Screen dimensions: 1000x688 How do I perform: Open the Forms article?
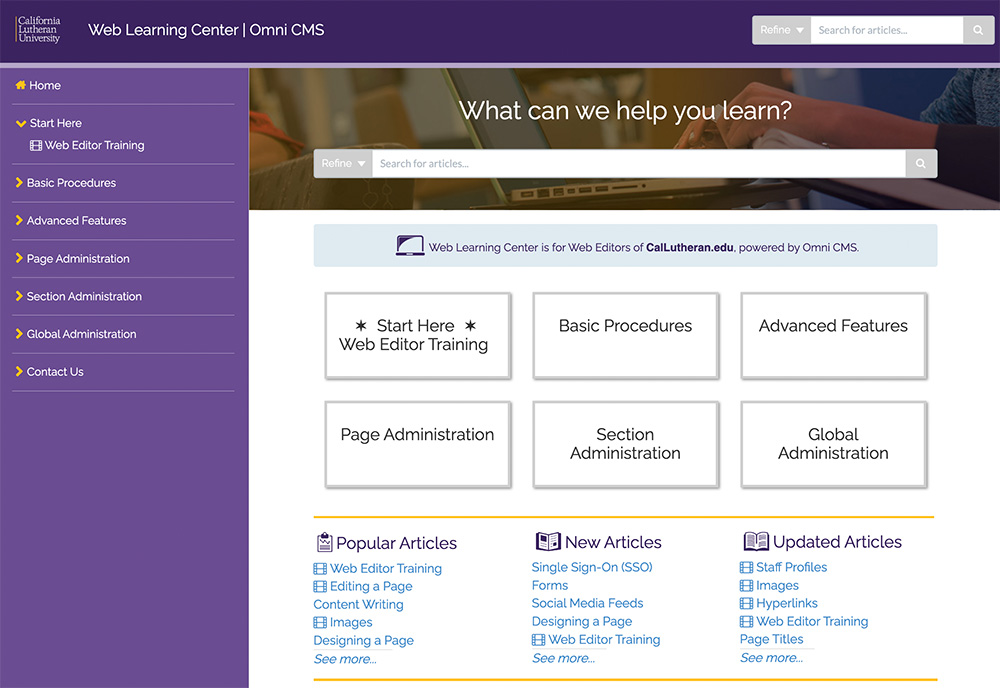(x=550, y=585)
